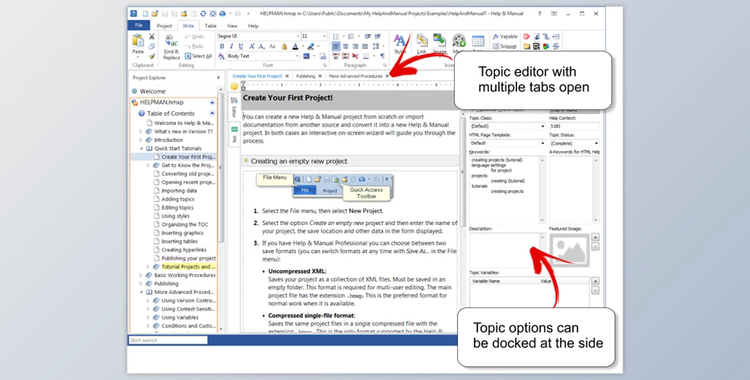Image resolution: width=750 pixels, height=380 pixels.
Task: Click the Help Context input field
Action: point(574,126)
